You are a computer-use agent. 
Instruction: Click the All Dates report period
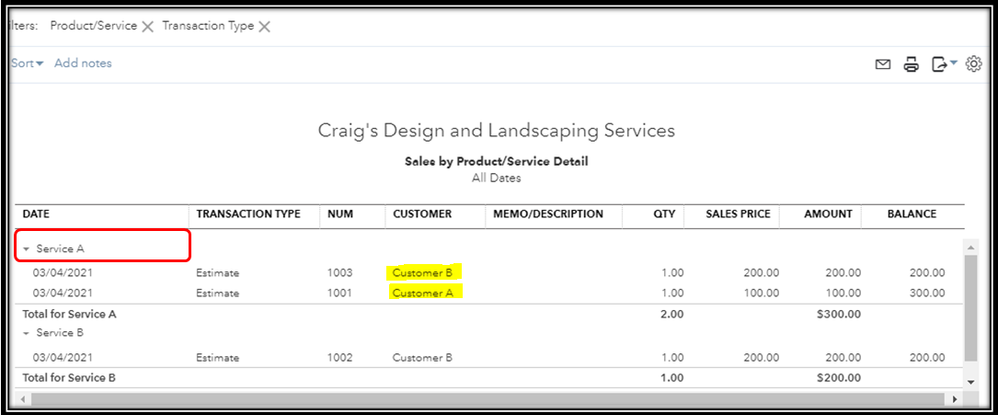[496, 178]
